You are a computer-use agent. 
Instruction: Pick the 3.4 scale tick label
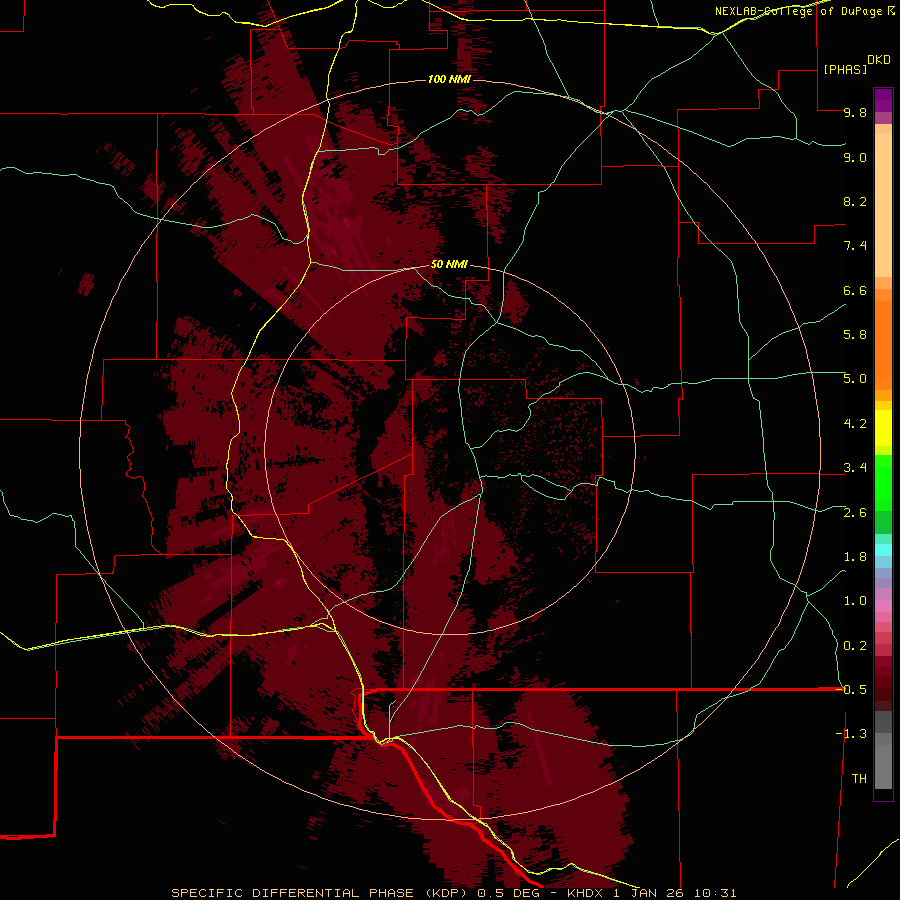tap(855, 468)
